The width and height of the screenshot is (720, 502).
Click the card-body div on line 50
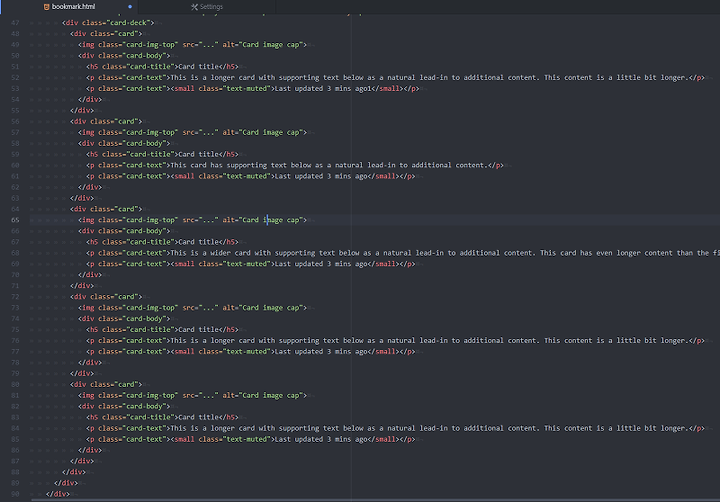(124, 56)
